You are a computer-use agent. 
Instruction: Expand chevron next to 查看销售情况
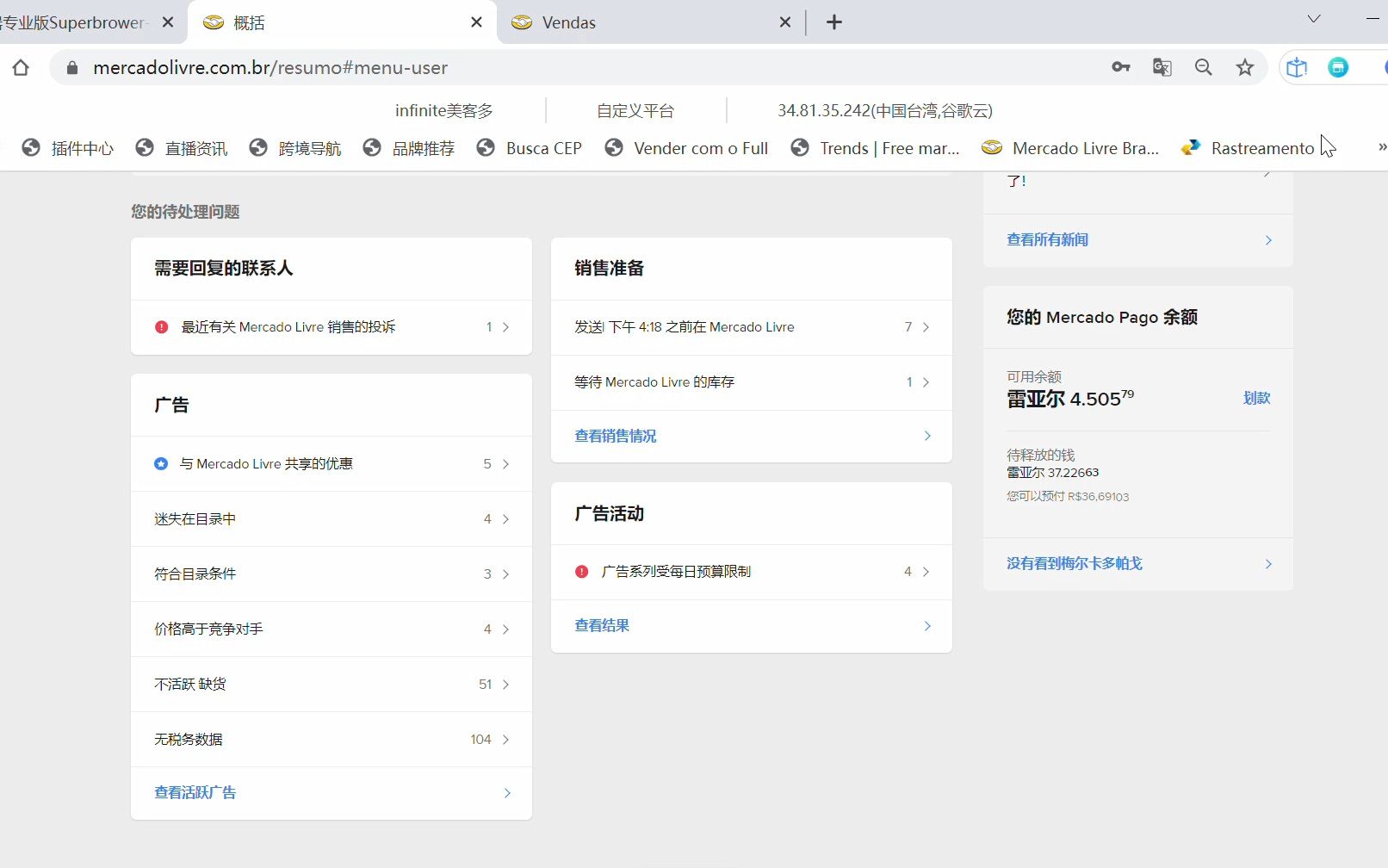(x=927, y=436)
